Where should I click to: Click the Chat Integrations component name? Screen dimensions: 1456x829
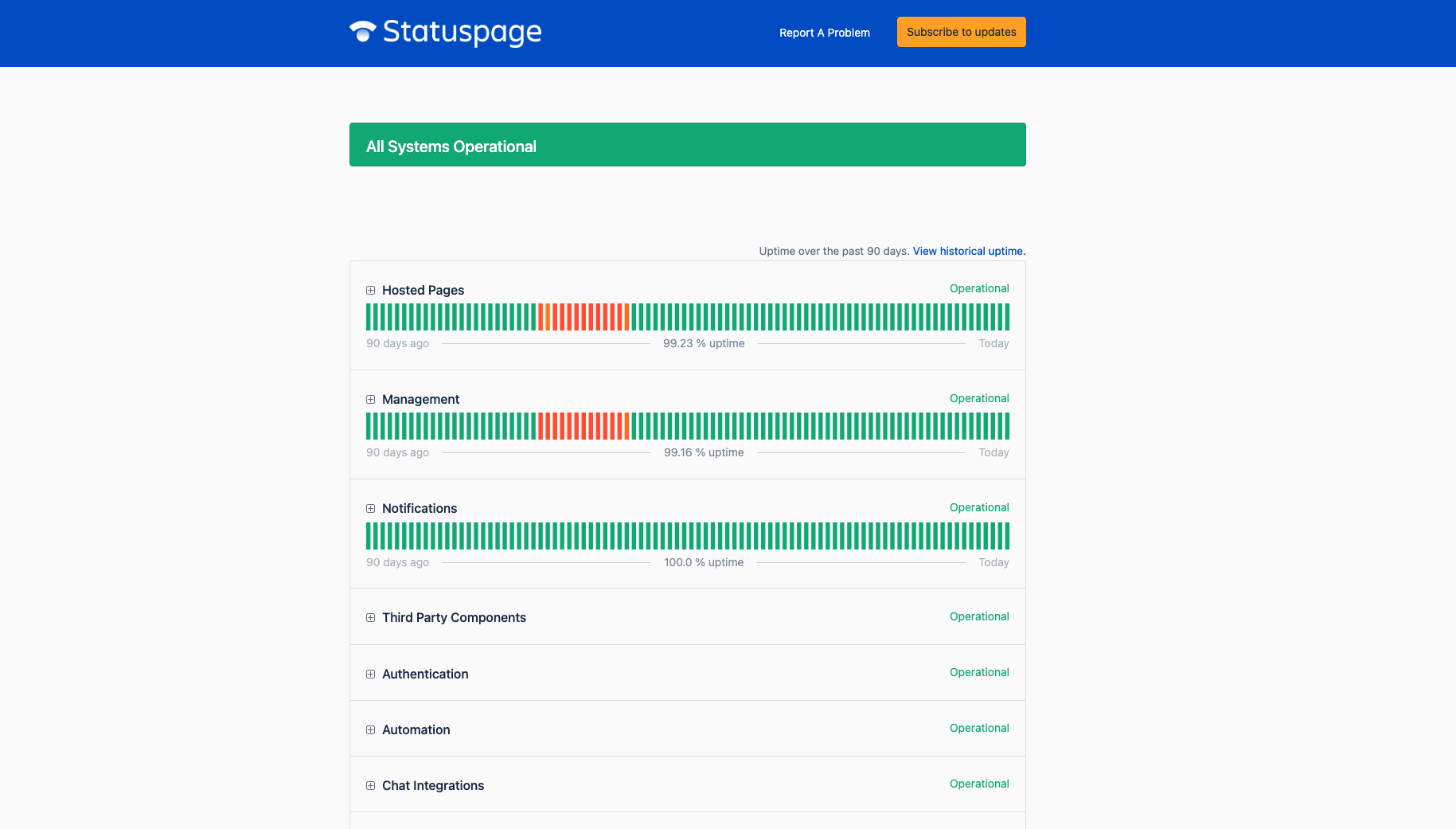(433, 786)
